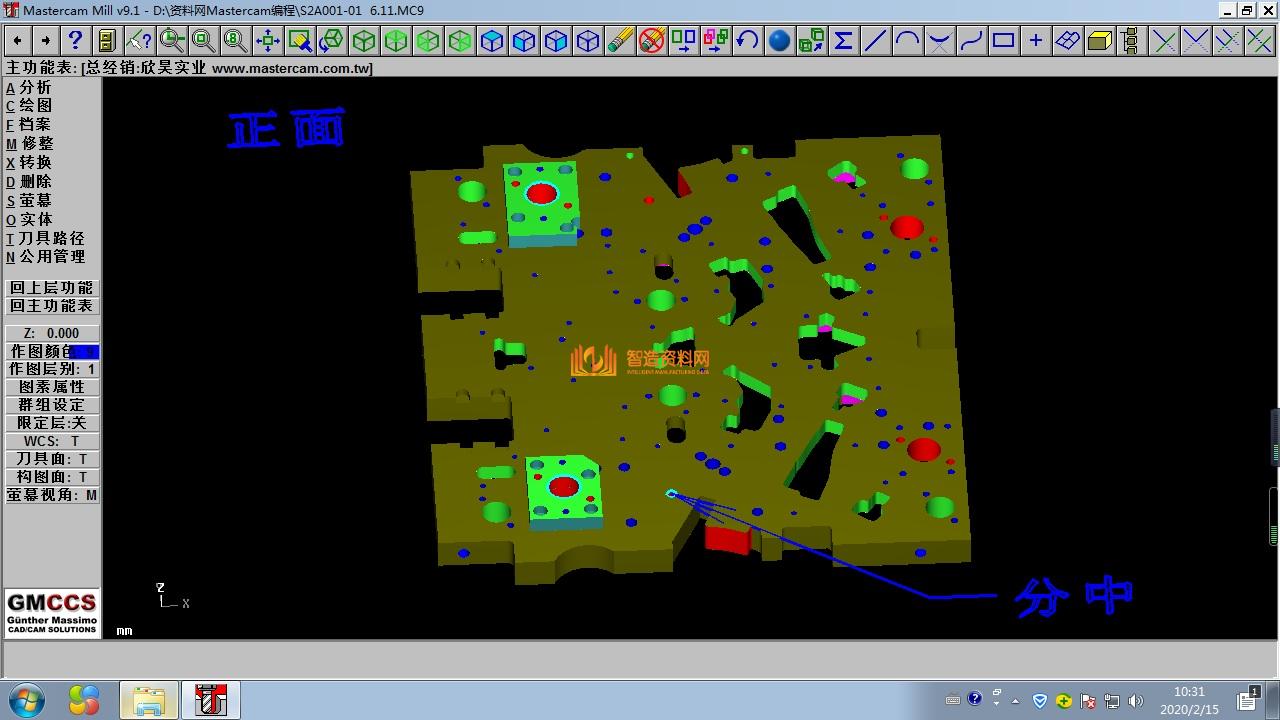Select the create arc tool

coord(907,40)
